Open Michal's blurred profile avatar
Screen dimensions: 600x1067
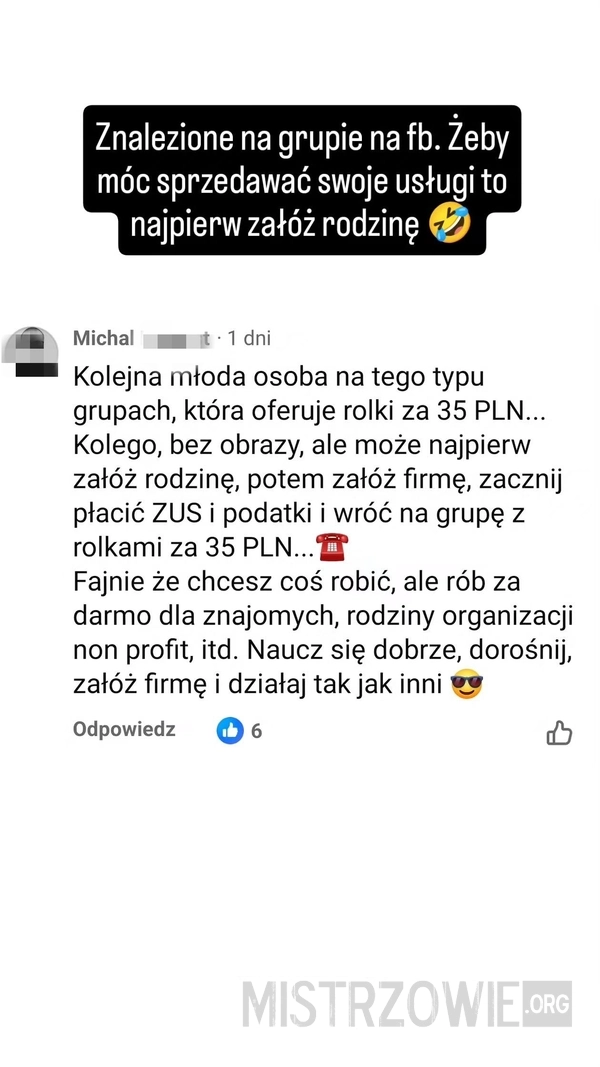pyautogui.click(x=29, y=352)
